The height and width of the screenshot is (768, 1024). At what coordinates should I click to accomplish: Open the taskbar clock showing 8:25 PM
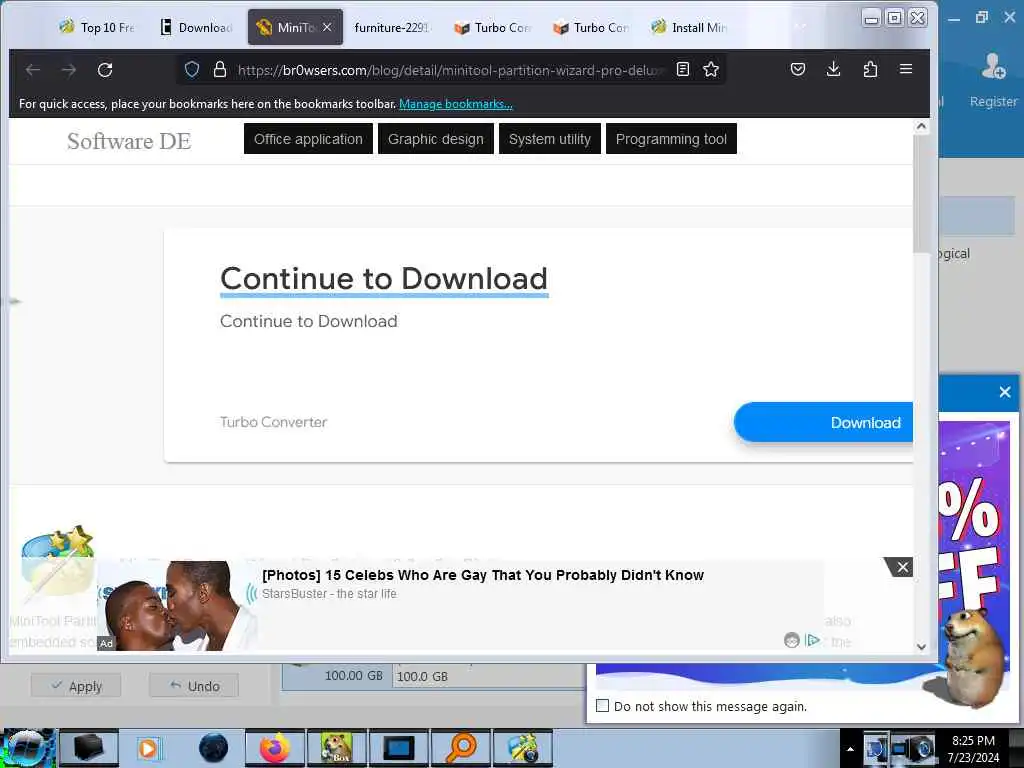coord(973,749)
